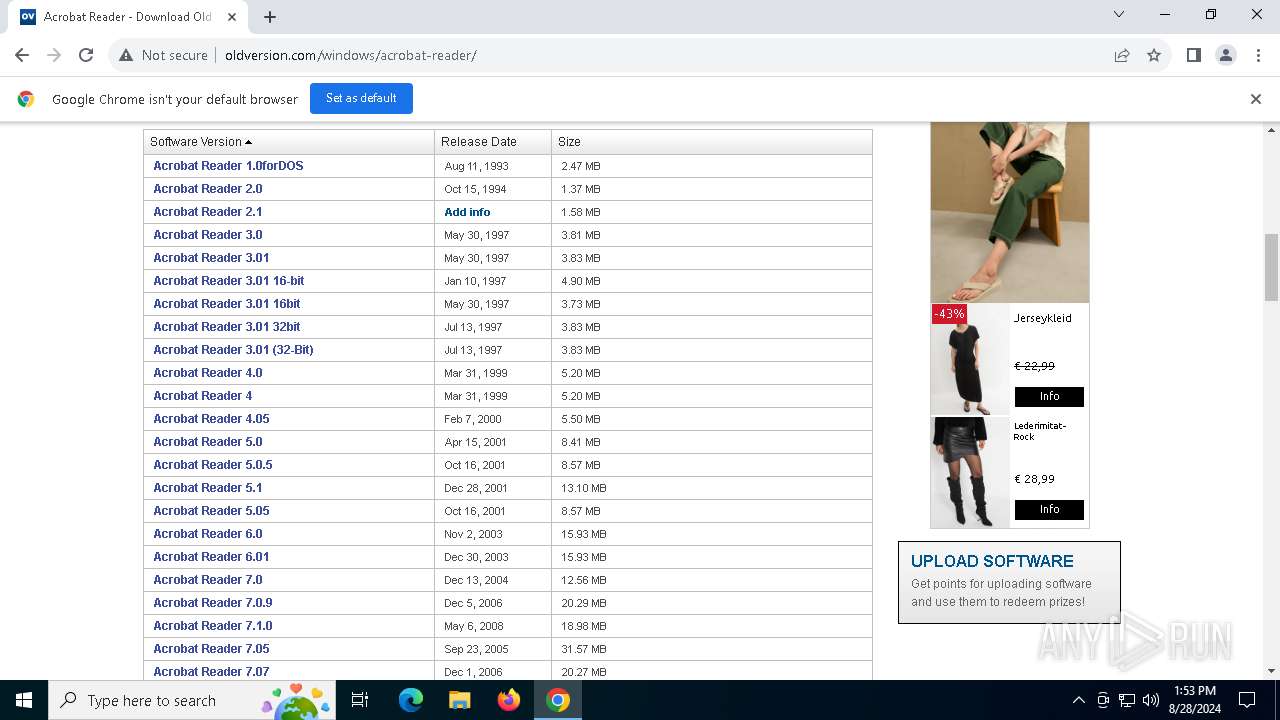
Task: Launch Microsoft Edge from taskbar
Action: coord(411,700)
